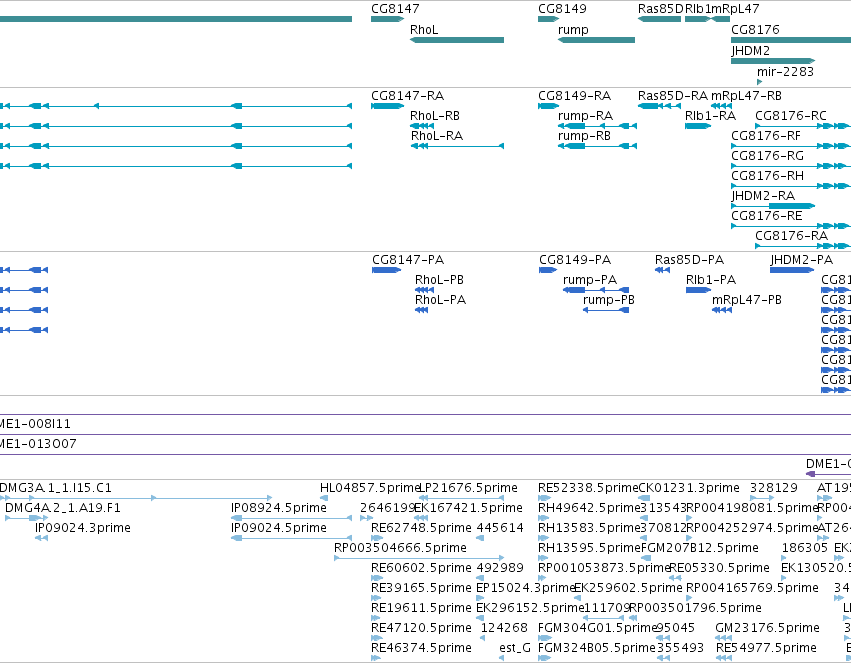Click the RE46374.5prime EST label

[422, 648]
